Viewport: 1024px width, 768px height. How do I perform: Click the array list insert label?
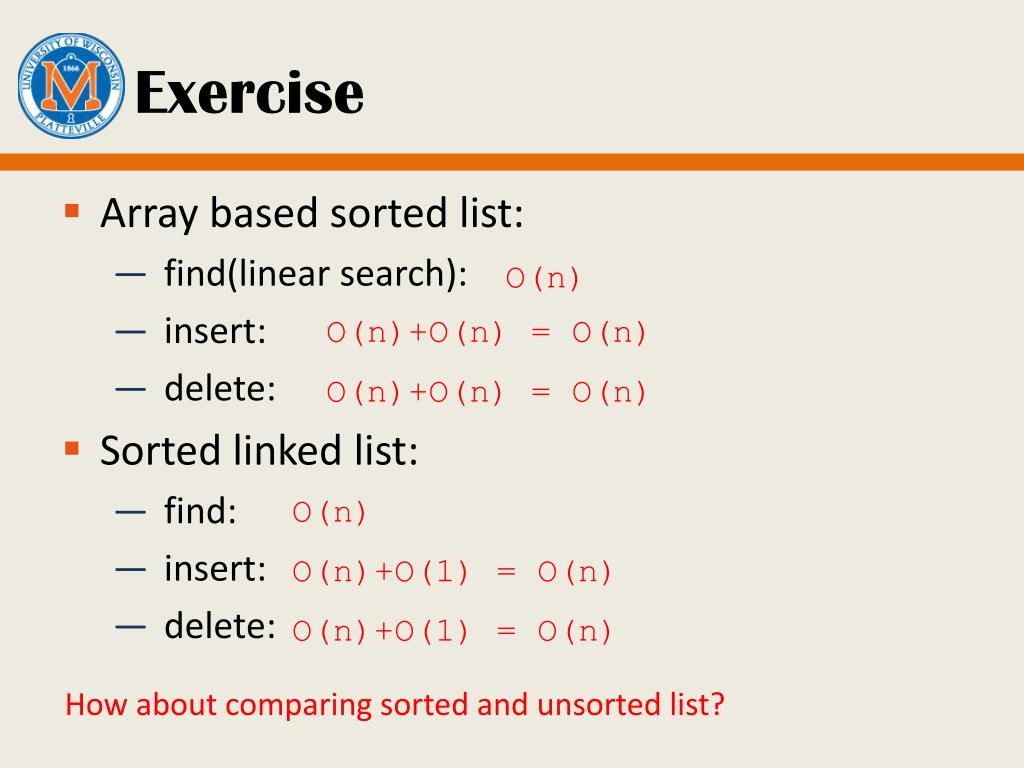[x=215, y=330]
